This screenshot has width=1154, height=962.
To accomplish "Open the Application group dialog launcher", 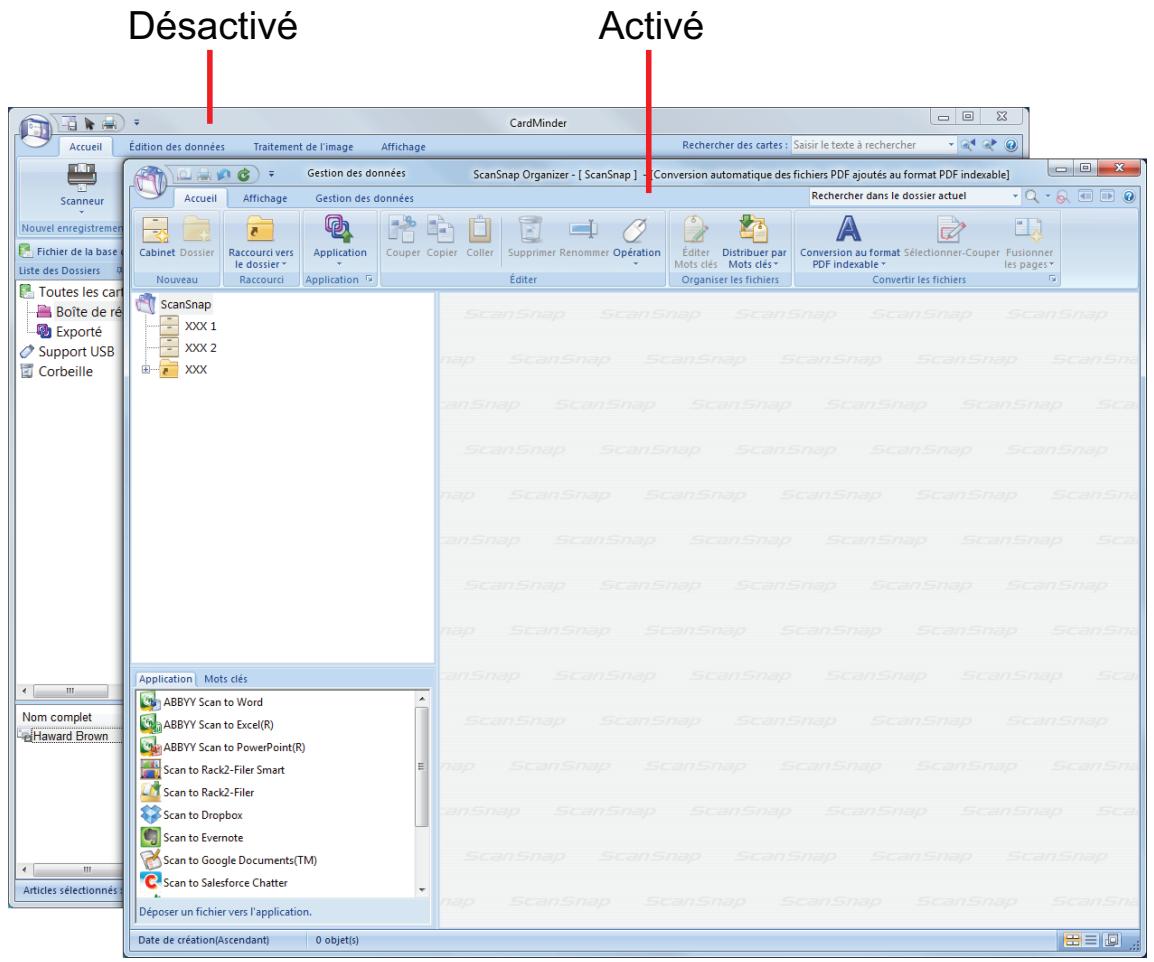I will [369, 280].
